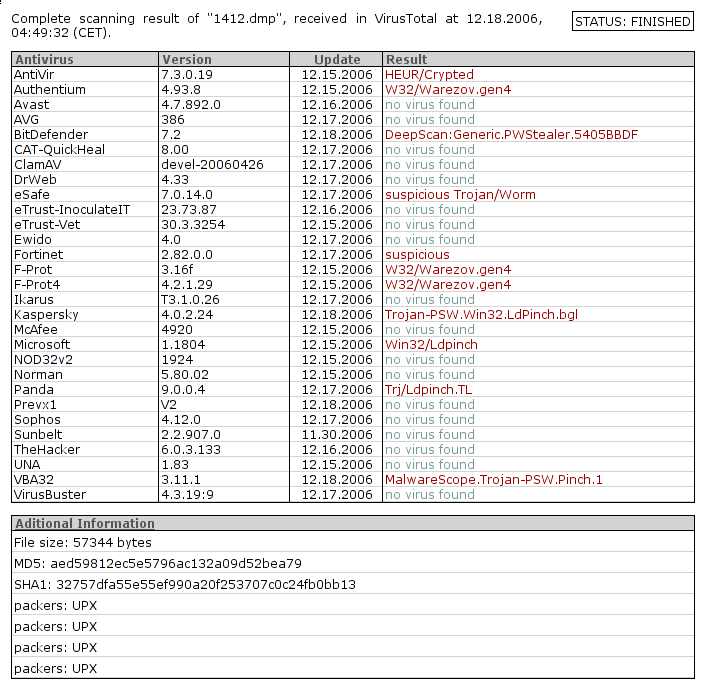Click DeepScan:Generic.PWStealer.5405BBDF result
Screen dimensions: 713x689
coord(512,135)
